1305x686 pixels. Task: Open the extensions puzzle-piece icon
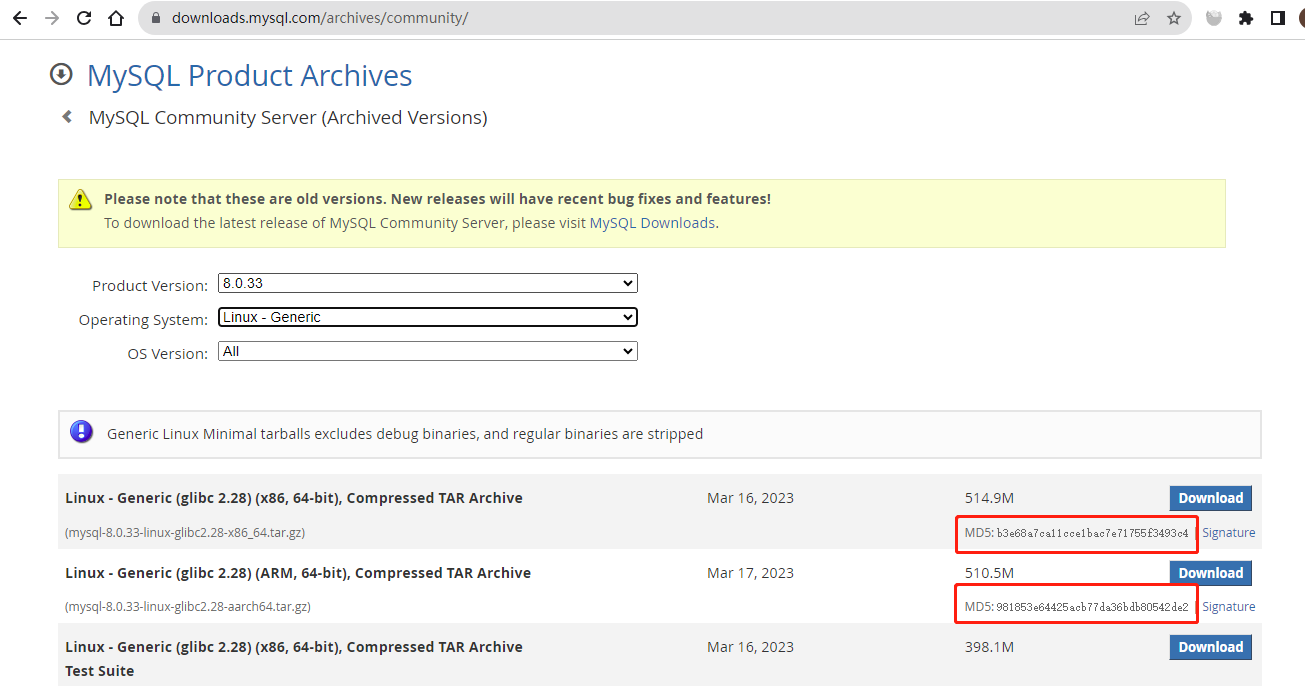pyautogui.click(x=1246, y=18)
